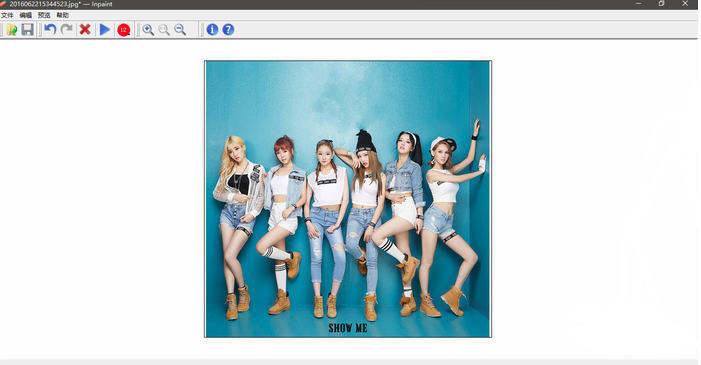
Task: Click the SHOW ME text in the image
Action: pos(348,328)
